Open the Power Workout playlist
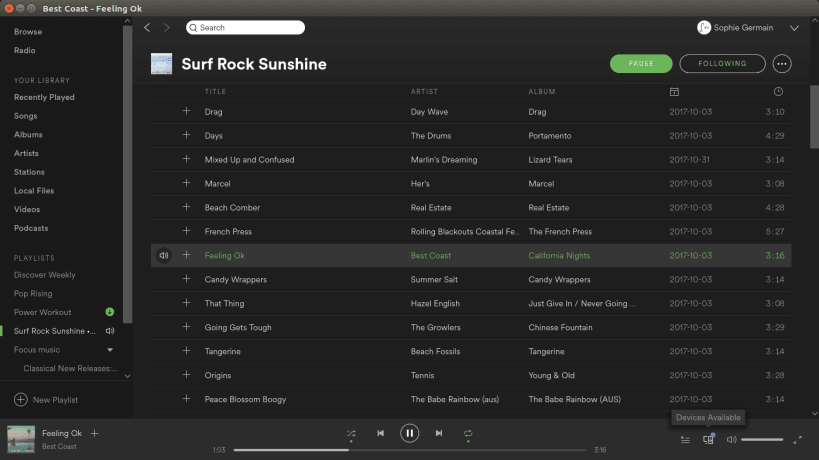 click(42, 312)
